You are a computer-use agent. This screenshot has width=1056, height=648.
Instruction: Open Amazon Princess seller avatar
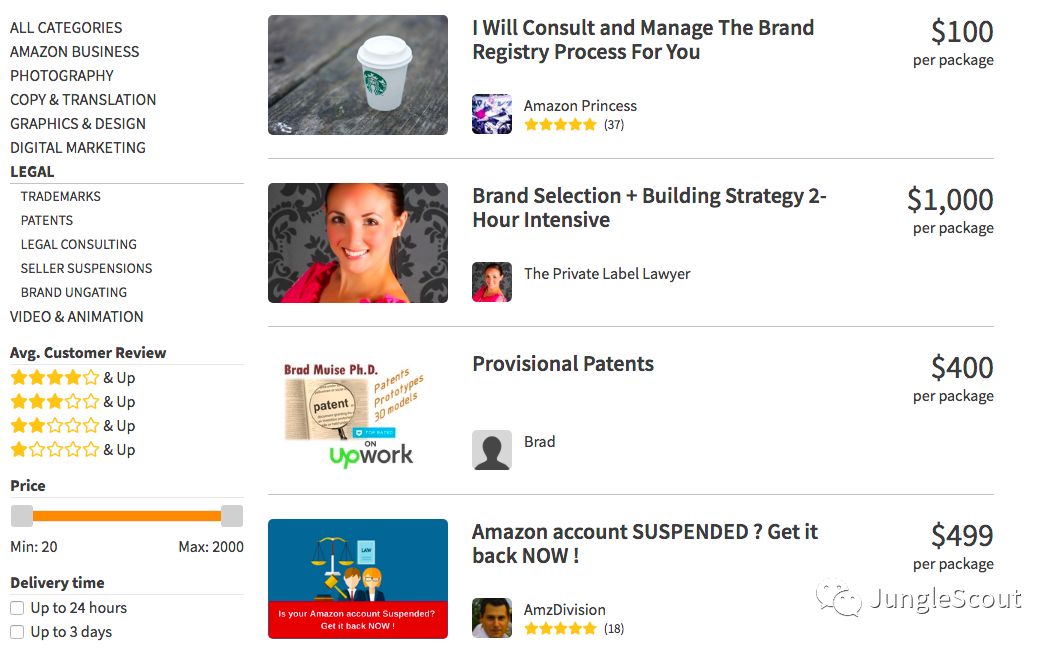pos(491,114)
